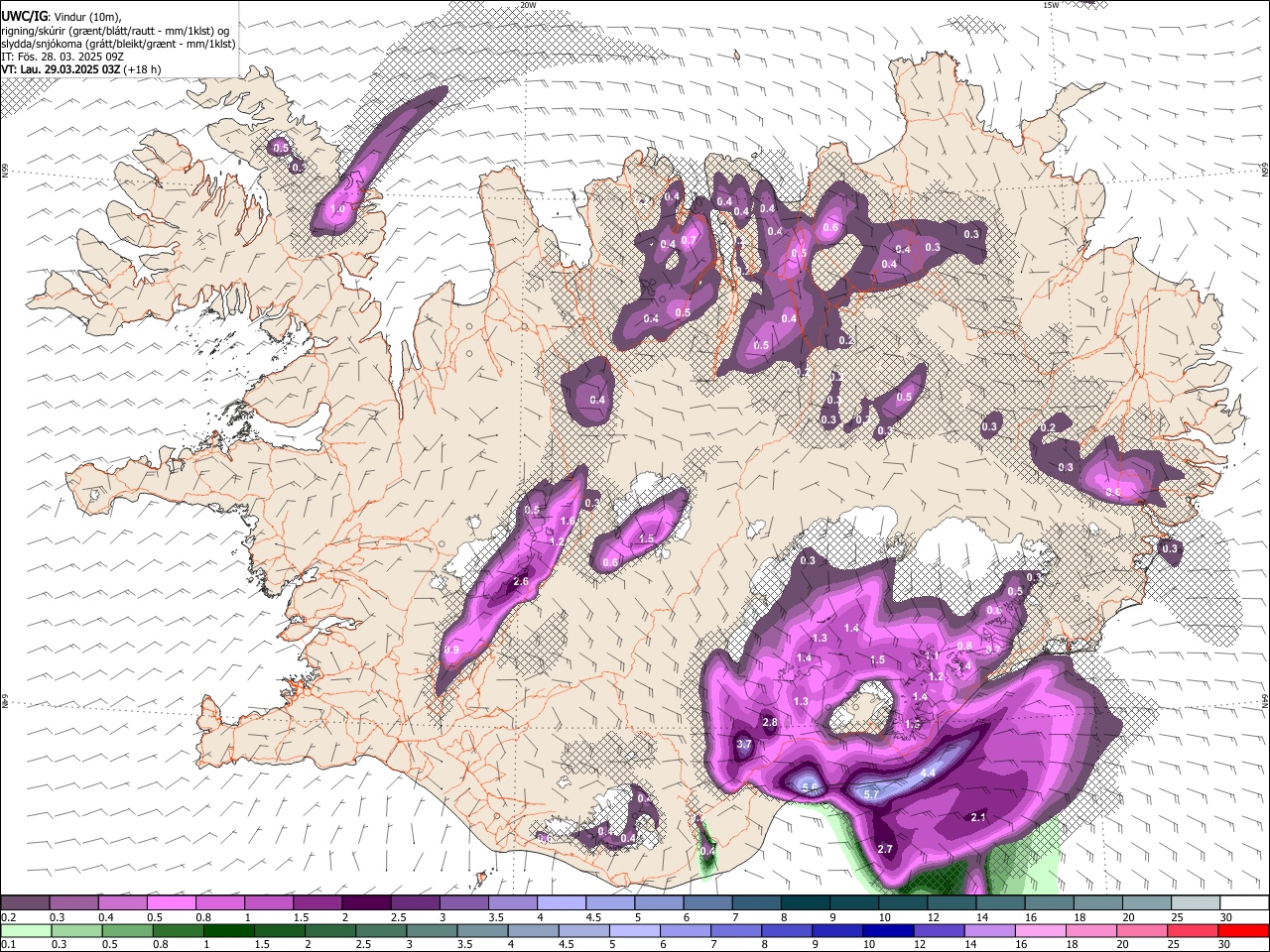
Task: Click the 20W longitude label
Action: click(x=528, y=5)
